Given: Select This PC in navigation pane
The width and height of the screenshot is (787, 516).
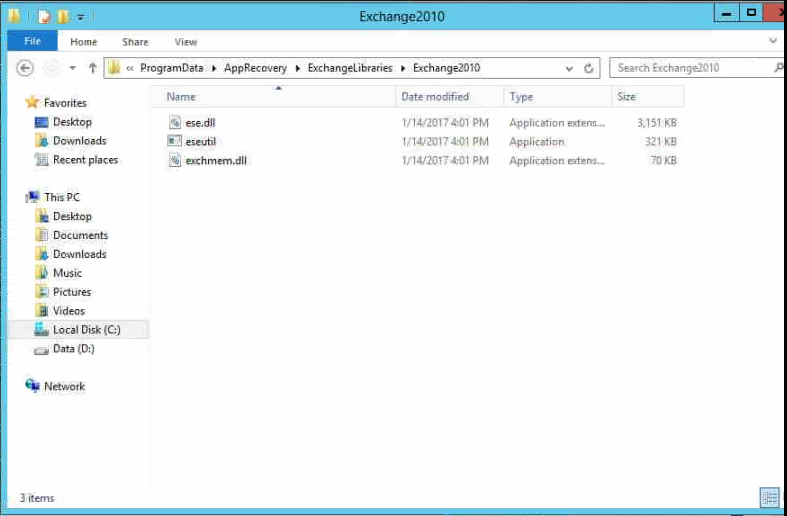Looking at the screenshot, I should pyautogui.click(x=53, y=197).
